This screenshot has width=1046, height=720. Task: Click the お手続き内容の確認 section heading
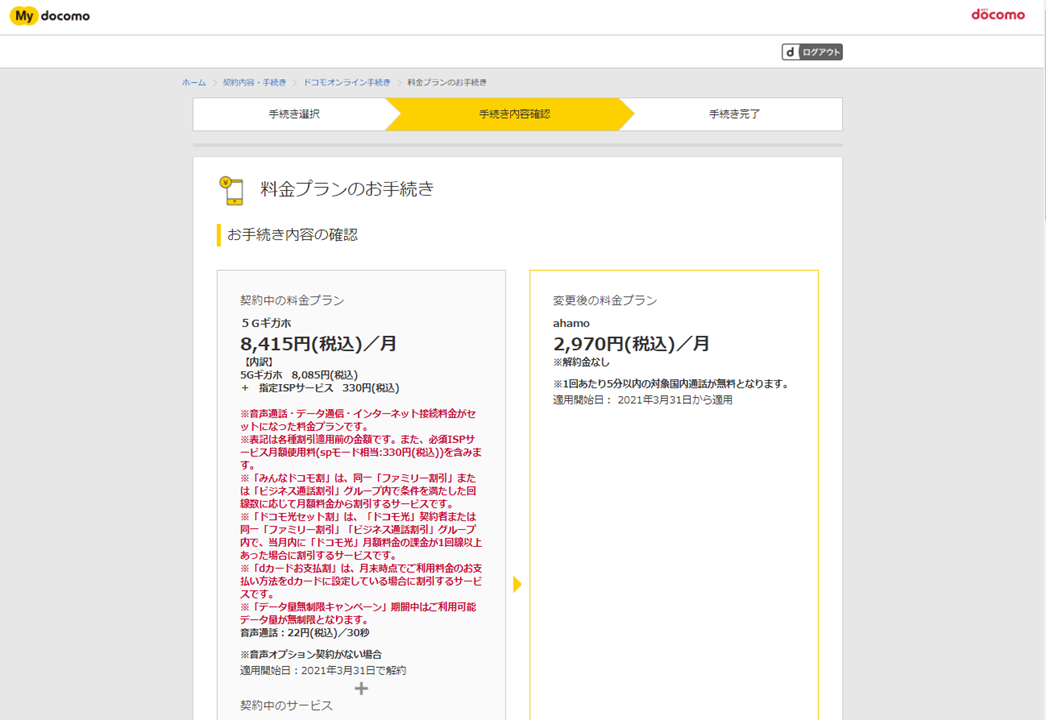click(x=292, y=235)
